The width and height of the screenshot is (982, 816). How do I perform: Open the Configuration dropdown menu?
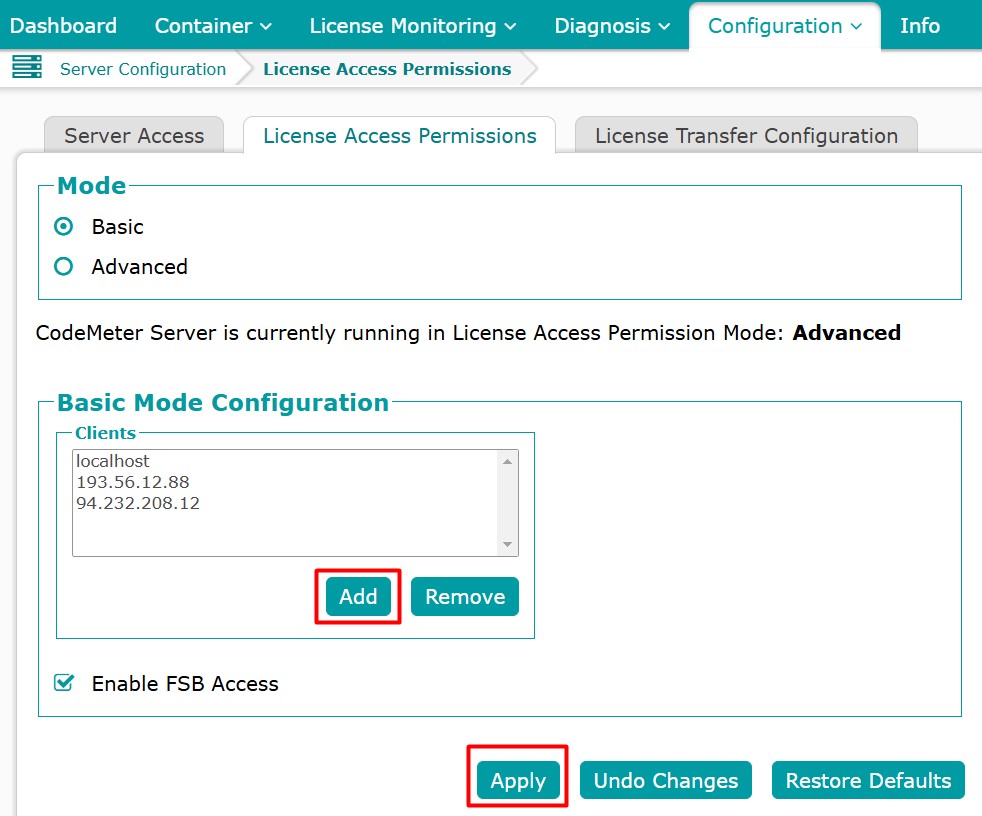pos(784,26)
